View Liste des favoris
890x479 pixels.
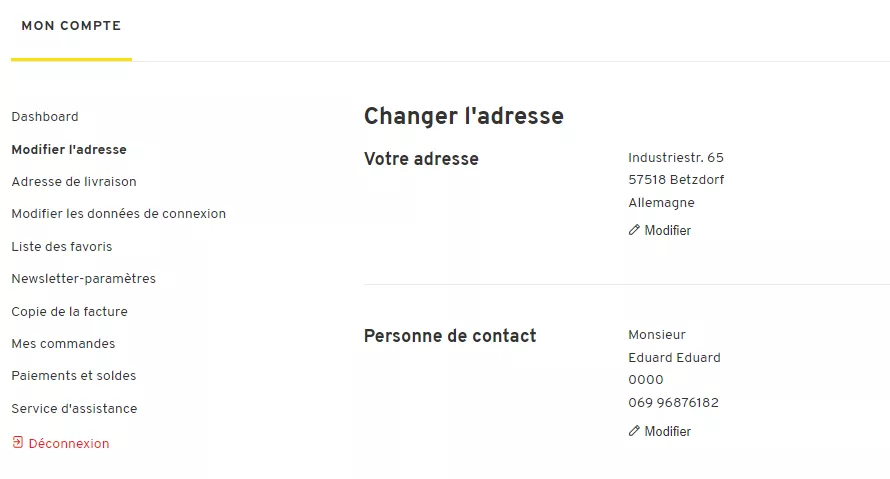click(62, 247)
